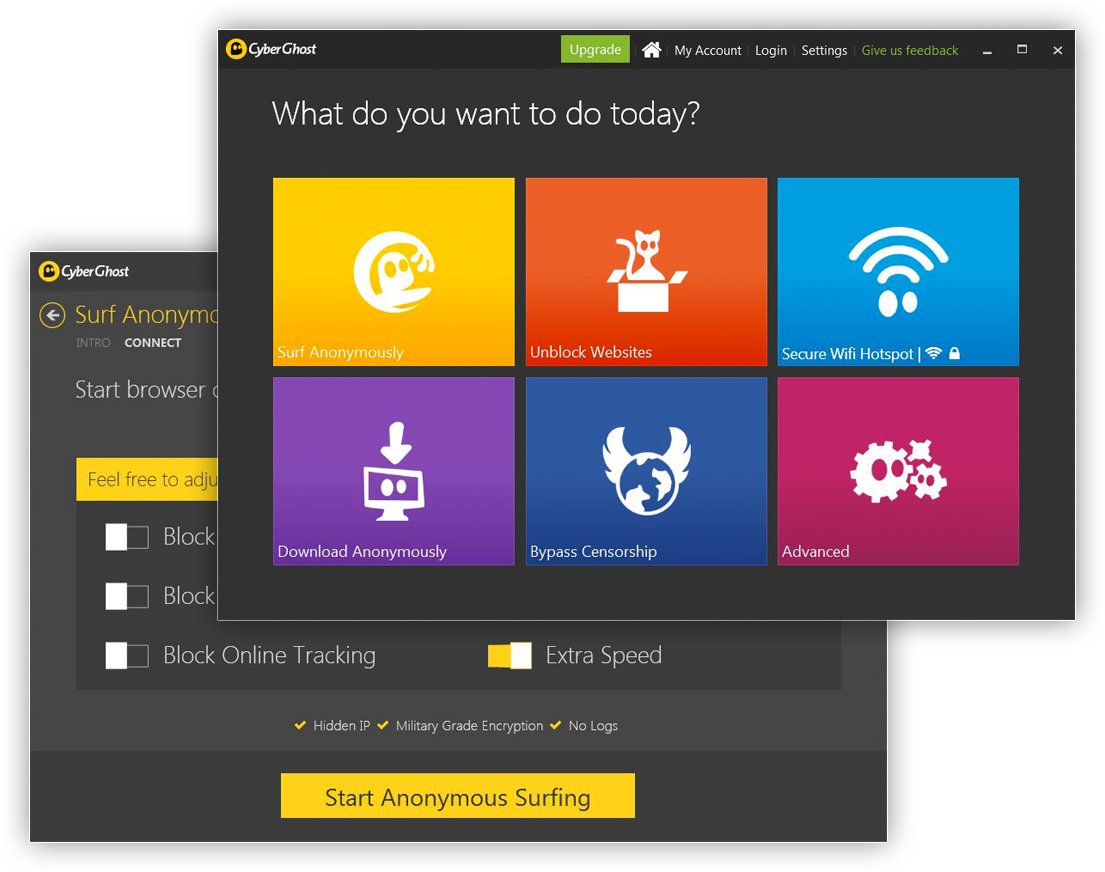Click the Start browser text in back window
Screen dimensions: 1105x872
(147, 390)
